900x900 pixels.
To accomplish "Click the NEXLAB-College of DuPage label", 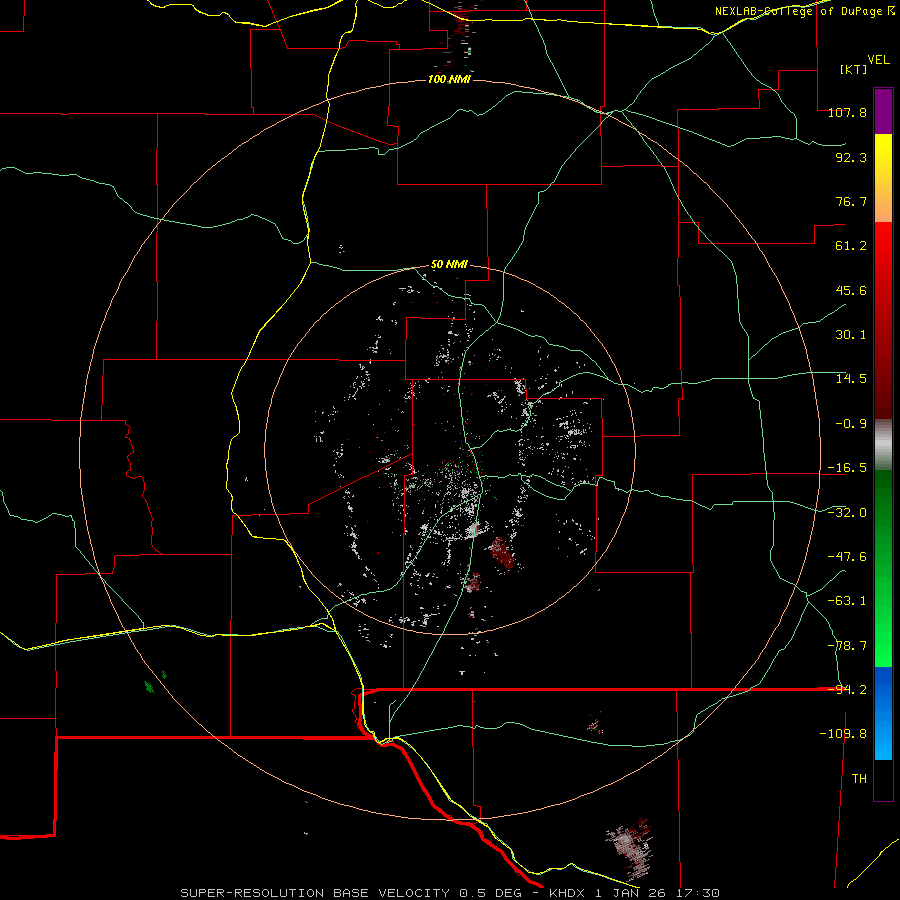I will 804,11.
